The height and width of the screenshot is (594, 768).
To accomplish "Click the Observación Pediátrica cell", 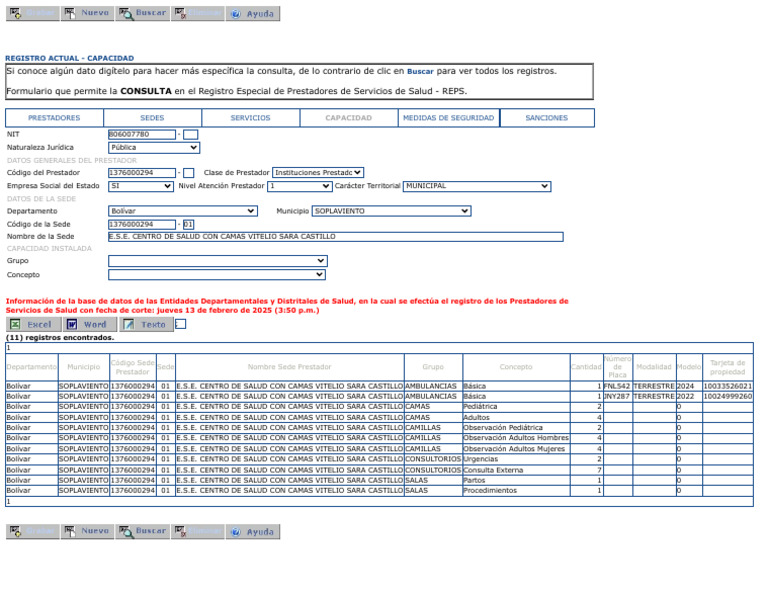I will click(516, 428).
